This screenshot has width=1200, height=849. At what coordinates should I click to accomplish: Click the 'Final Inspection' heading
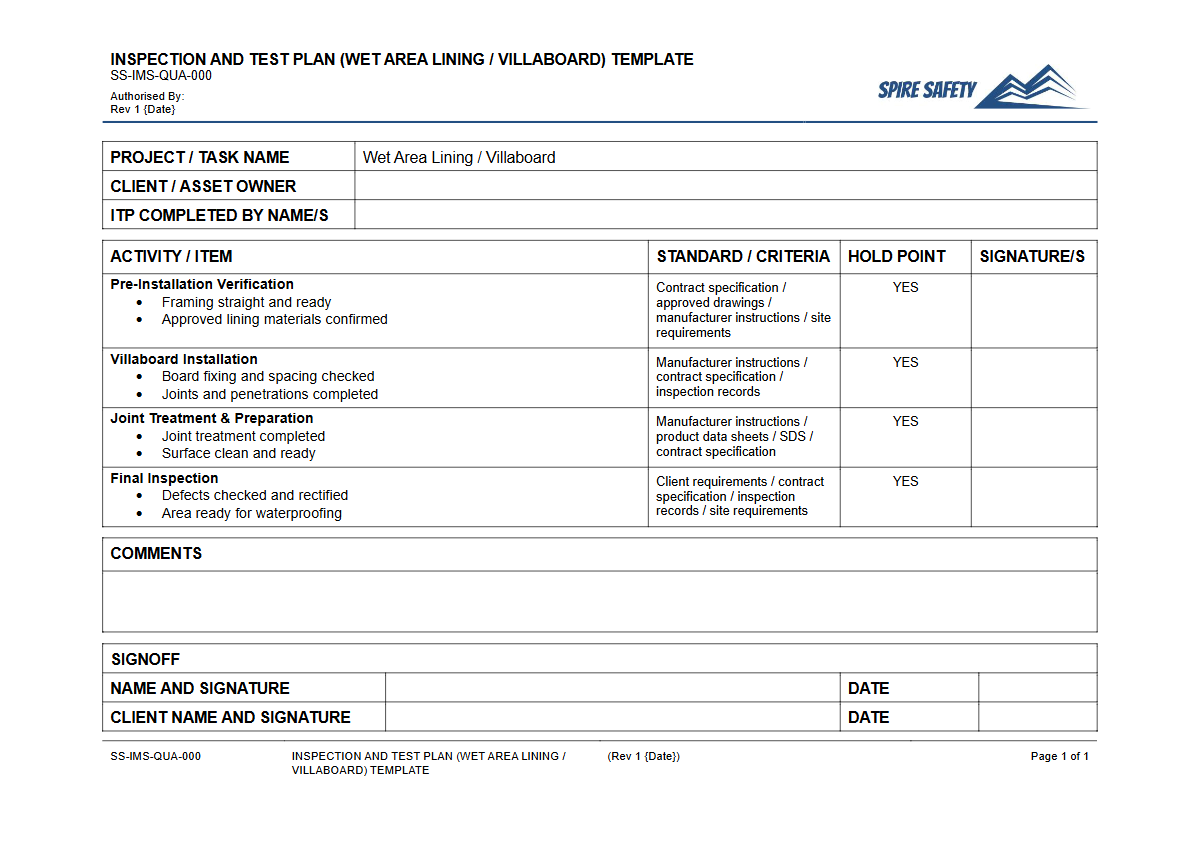click(164, 478)
